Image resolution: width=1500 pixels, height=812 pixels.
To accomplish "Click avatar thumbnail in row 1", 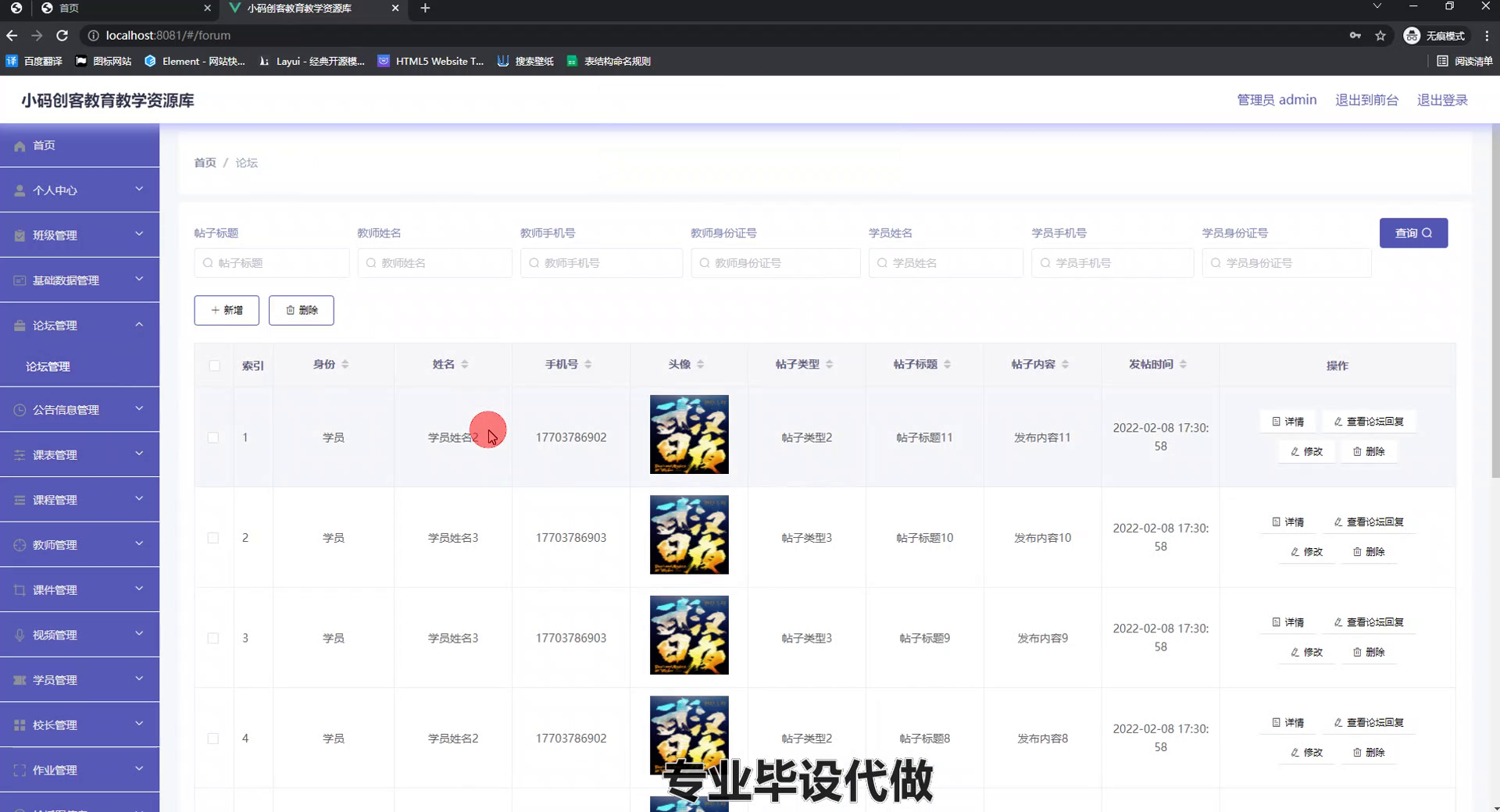I will [689, 434].
